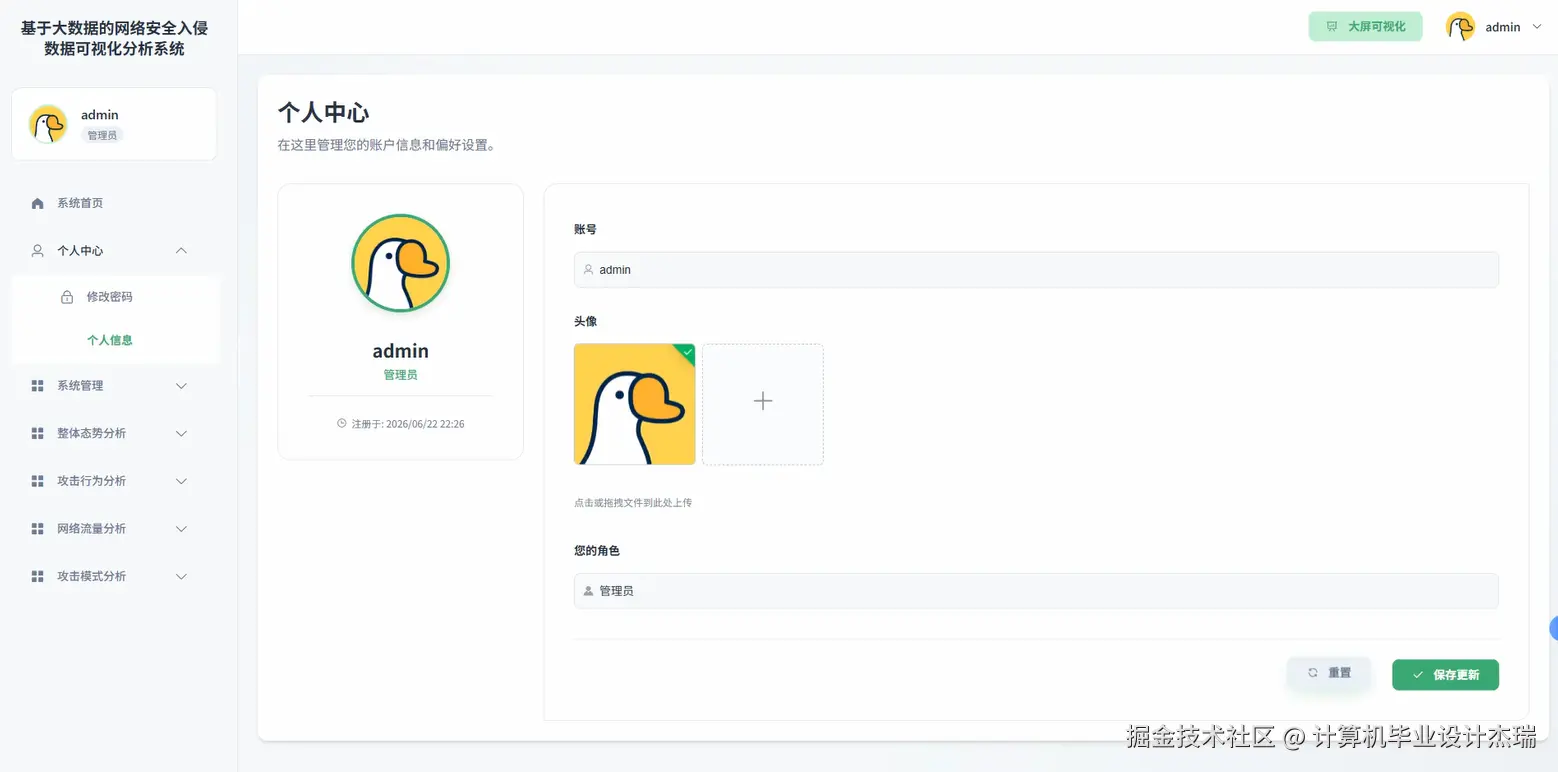The width and height of the screenshot is (1558, 772).
Task: Click the 个人中心 page heading
Action: coord(323,112)
